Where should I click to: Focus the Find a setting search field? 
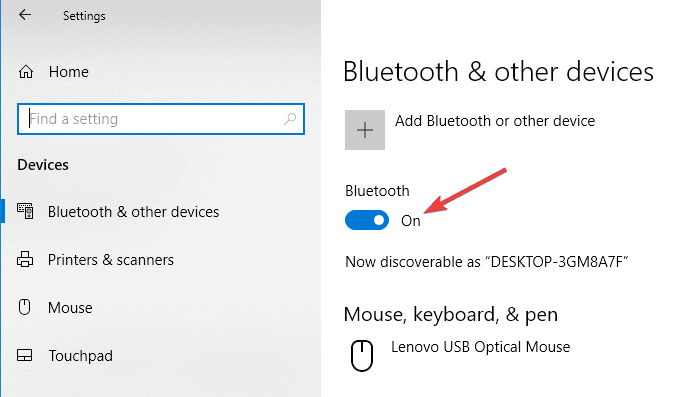pyautogui.click(x=161, y=119)
